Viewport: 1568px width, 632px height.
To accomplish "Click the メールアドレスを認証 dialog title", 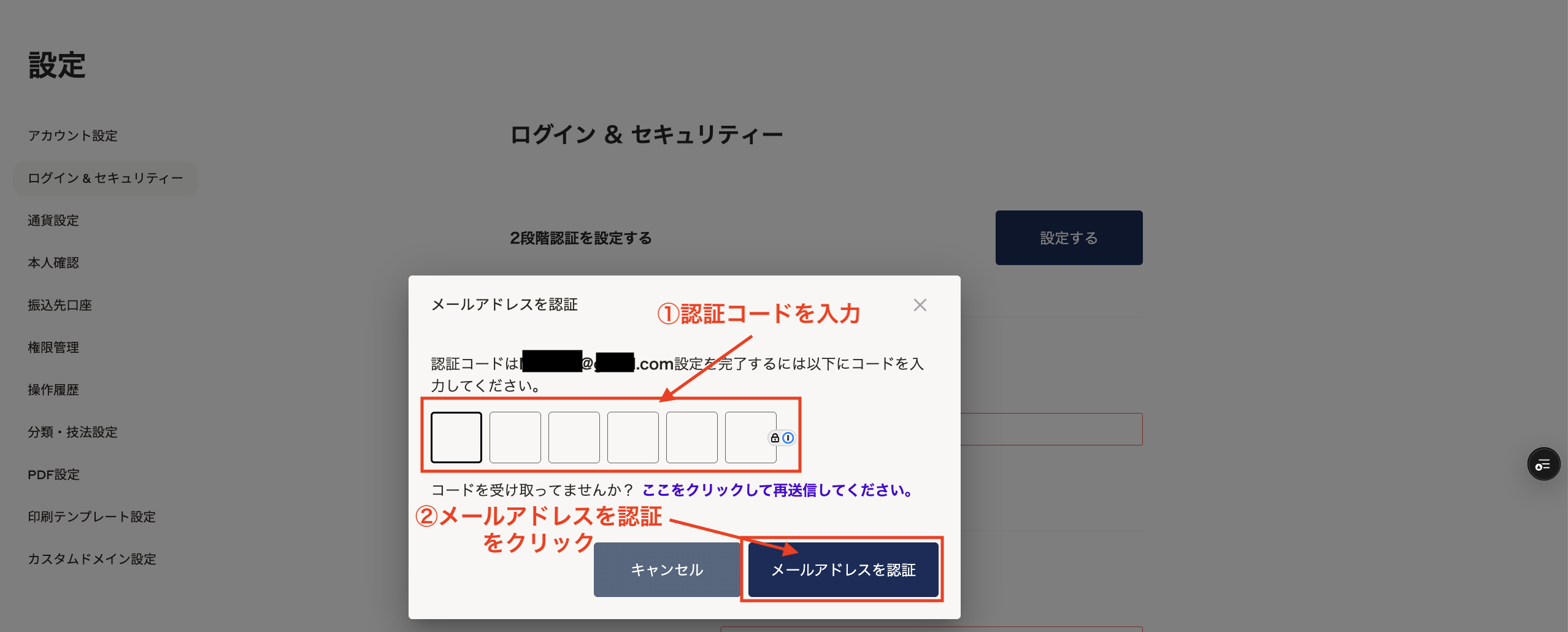I will (x=504, y=304).
